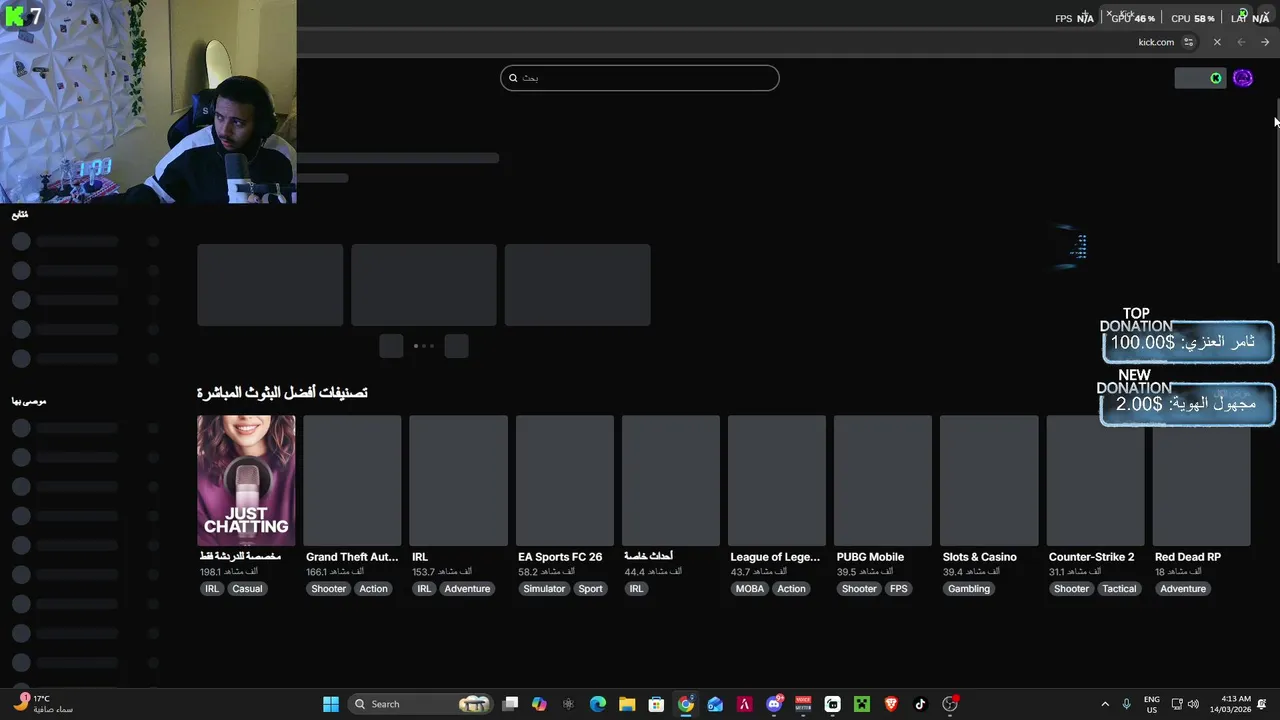Select Shooter tag under Grand Theft Auto

tap(328, 589)
